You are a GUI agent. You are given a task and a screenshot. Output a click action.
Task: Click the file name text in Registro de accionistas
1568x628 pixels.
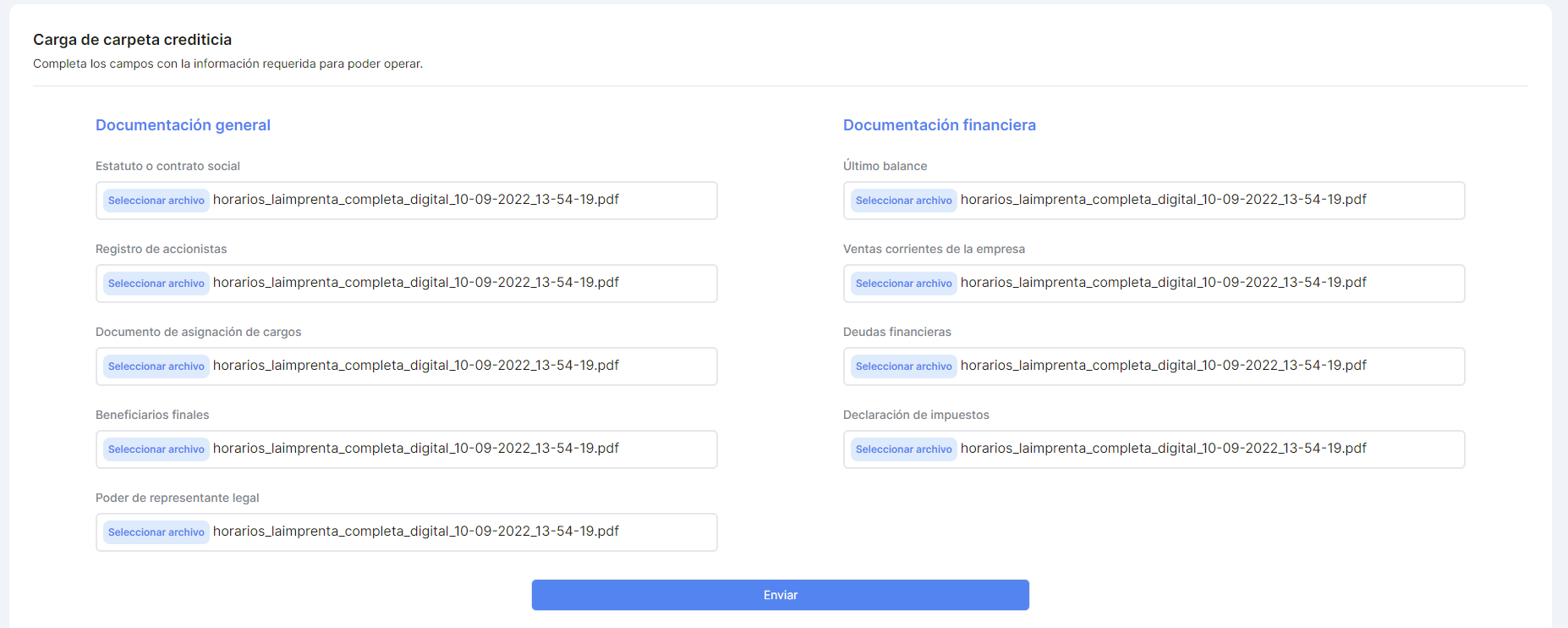pyautogui.click(x=415, y=283)
